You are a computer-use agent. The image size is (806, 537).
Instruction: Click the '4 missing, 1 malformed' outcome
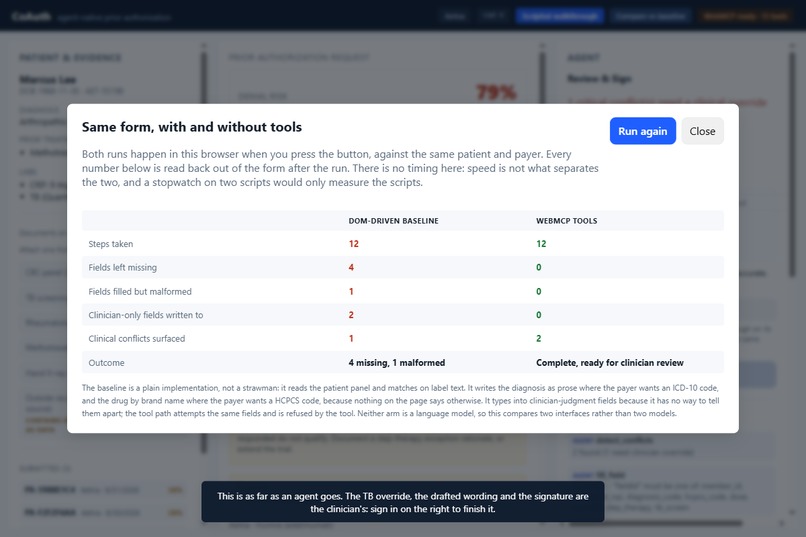coord(397,363)
